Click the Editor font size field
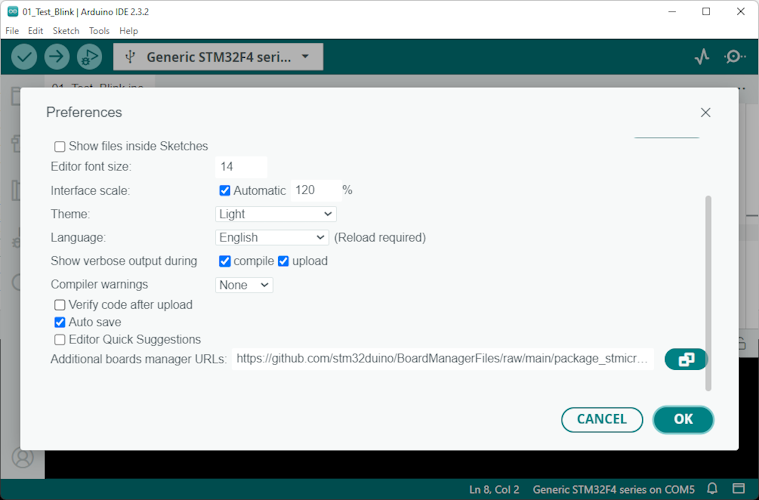759x500 pixels. pyautogui.click(x=241, y=167)
